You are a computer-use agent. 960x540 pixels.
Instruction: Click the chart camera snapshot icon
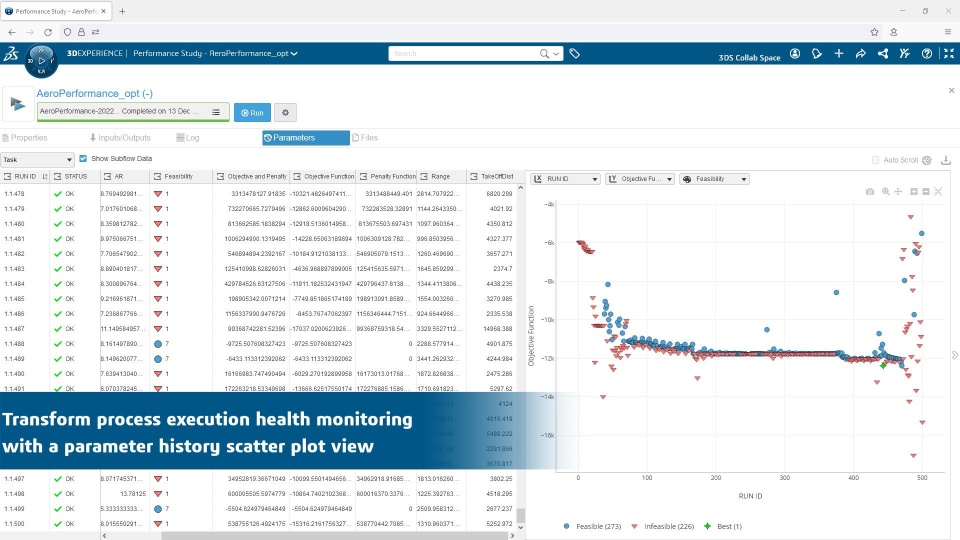pyautogui.click(x=870, y=192)
